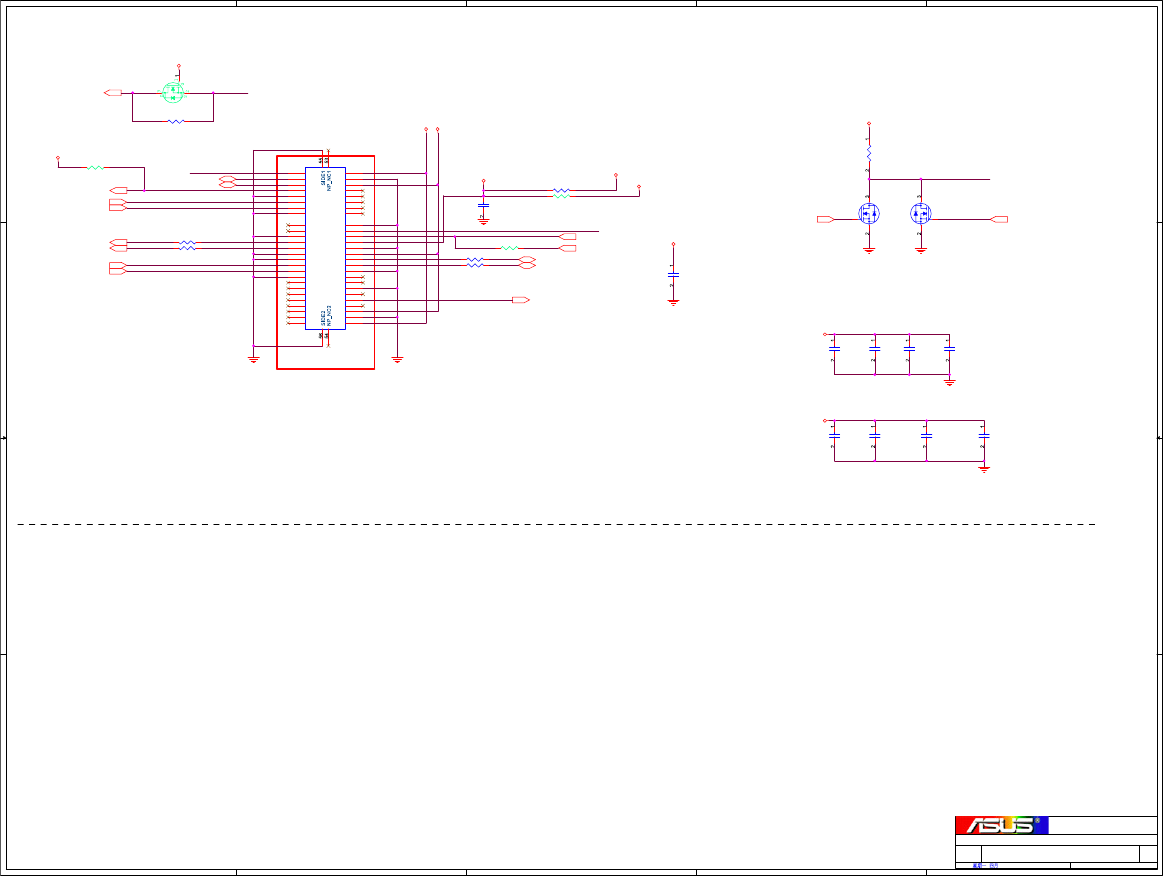
Task: Select the vertical pull-up resistor above the MOSFET pair
Action: tap(869, 154)
